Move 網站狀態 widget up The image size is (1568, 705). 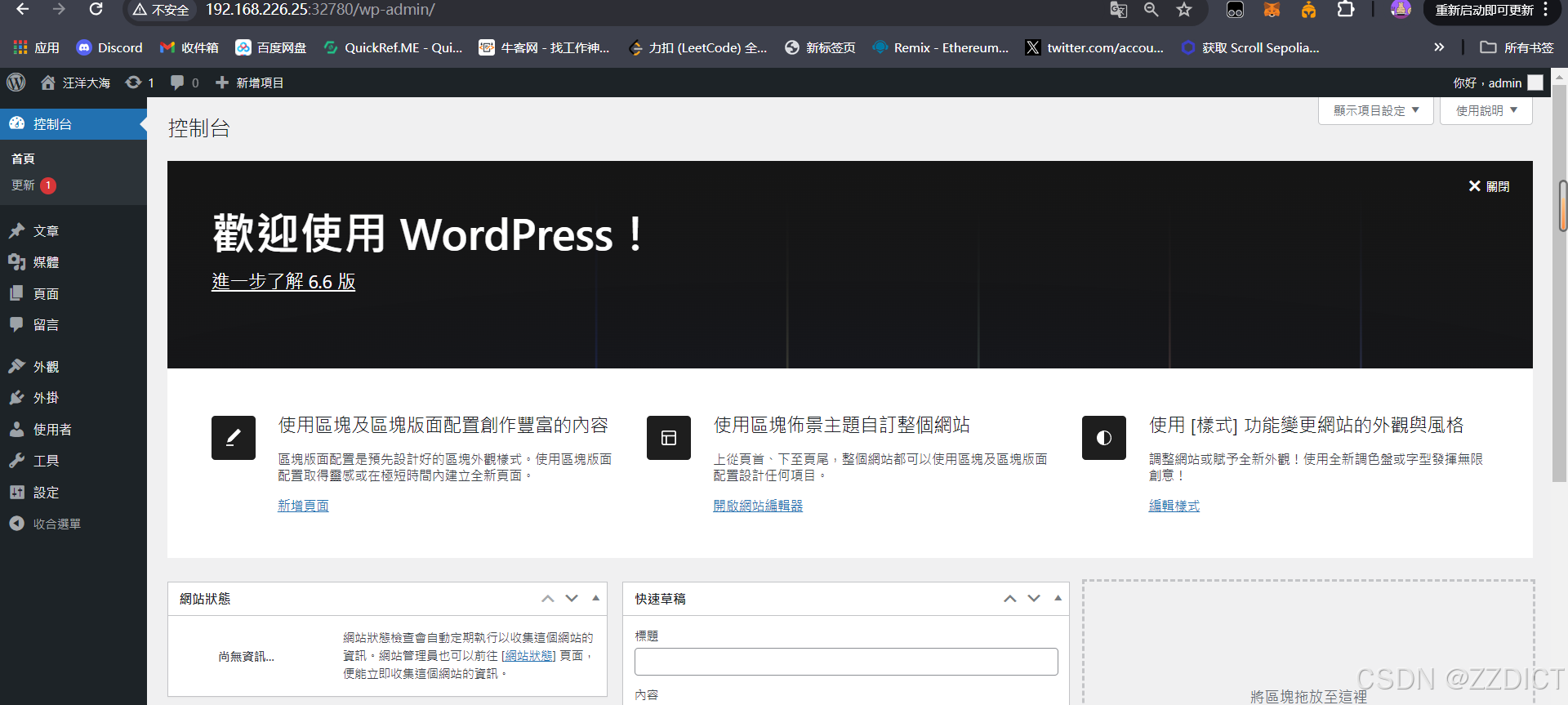[x=548, y=599]
